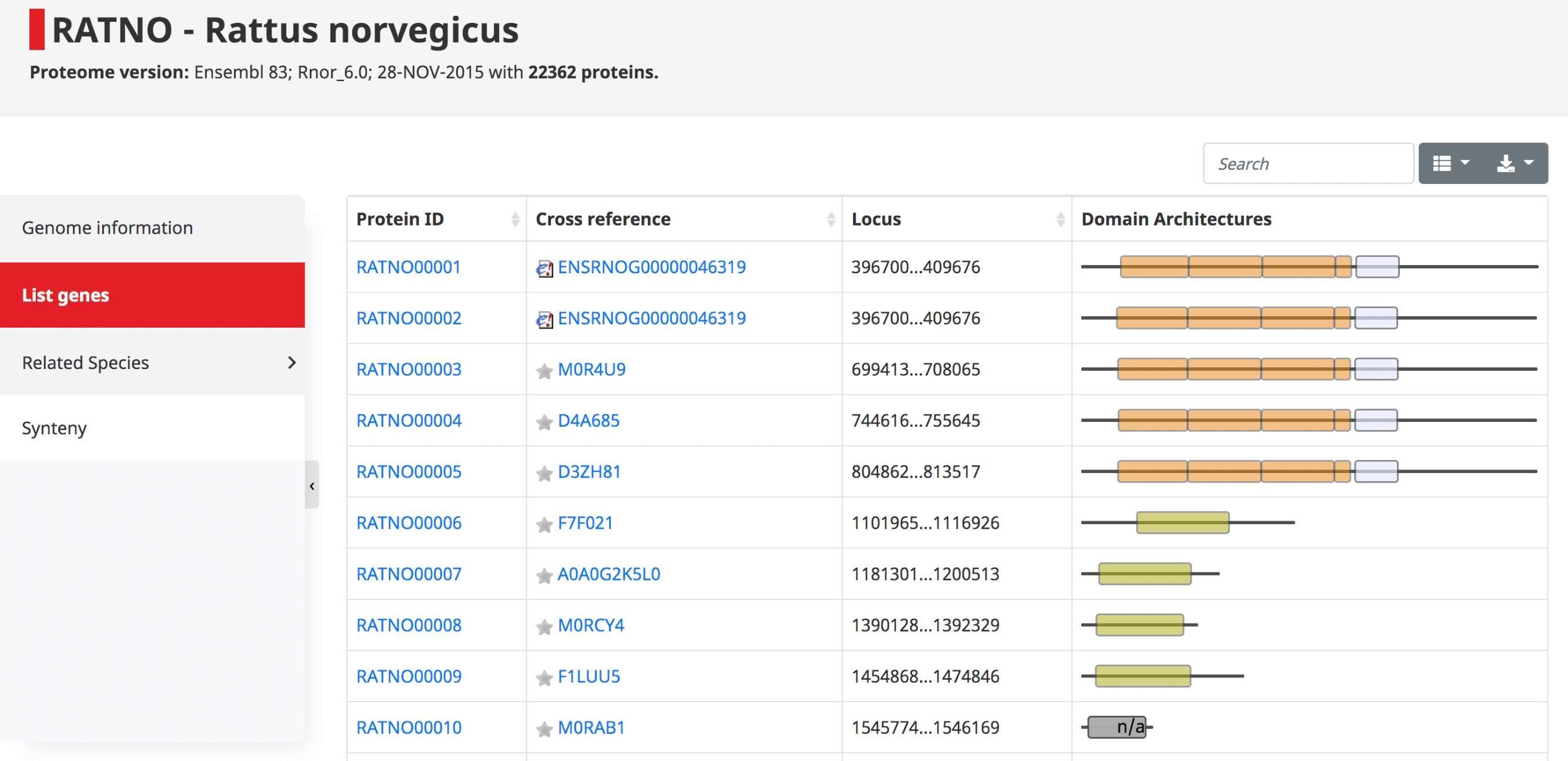
Task: Click the star icon next to M0R4U9
Action: (544, 370)
